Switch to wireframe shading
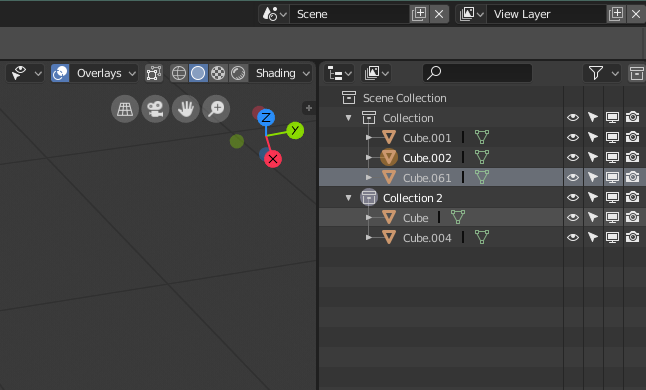 pos(179,73)
